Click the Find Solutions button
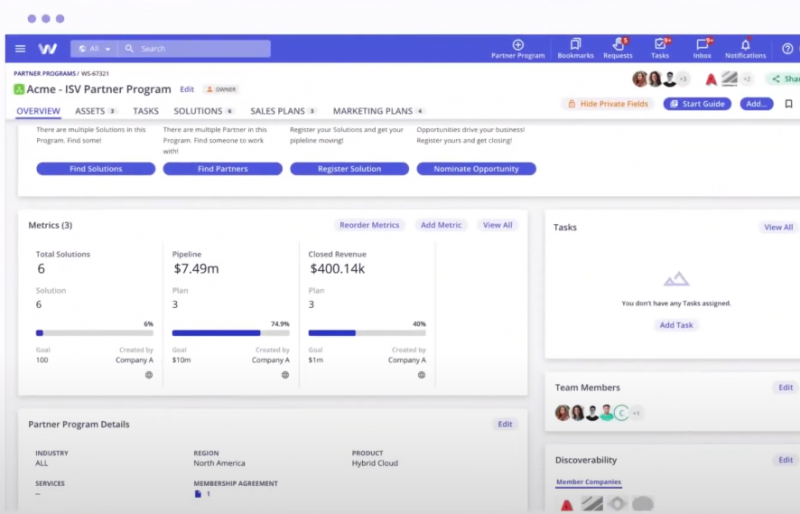This screenshot has width=800, height=514. click(96, 169)
